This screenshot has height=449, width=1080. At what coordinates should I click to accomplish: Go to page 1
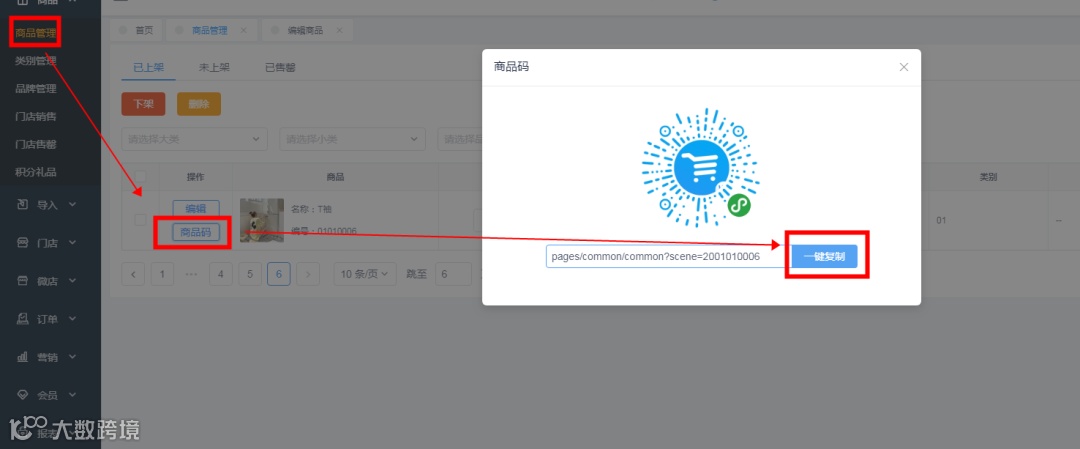163,274
